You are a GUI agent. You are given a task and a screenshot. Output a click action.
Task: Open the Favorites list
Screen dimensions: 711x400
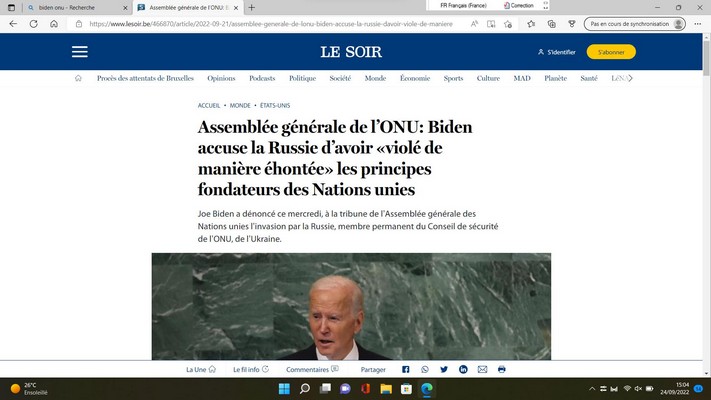(531, 24)
